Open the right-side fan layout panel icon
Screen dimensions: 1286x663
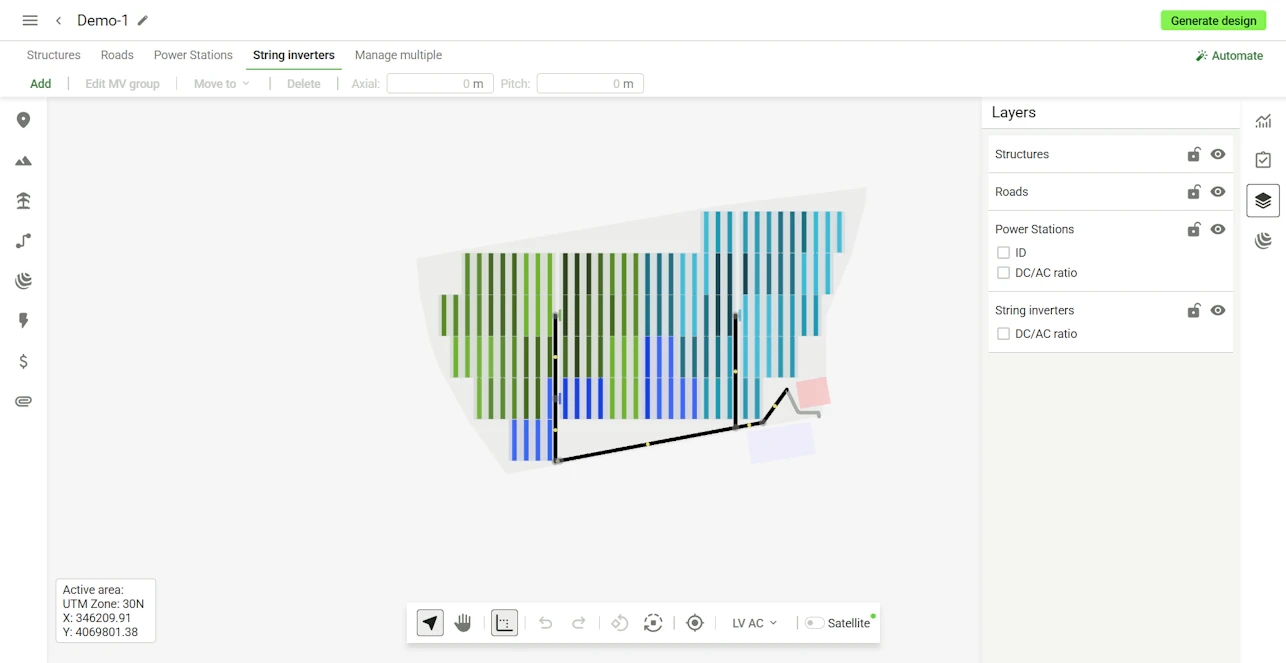(x=1263, y=240)
